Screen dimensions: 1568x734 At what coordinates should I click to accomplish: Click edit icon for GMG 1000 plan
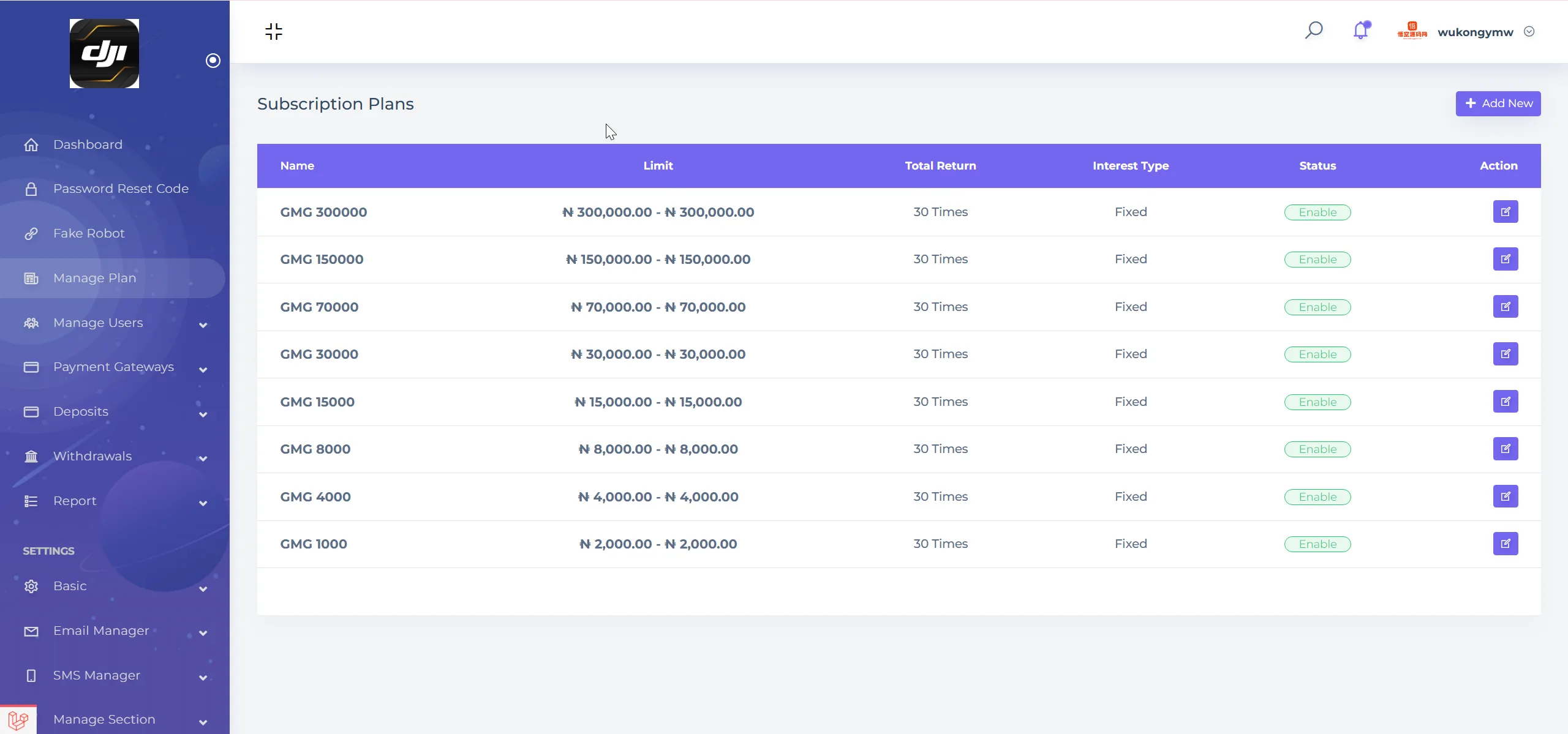coord(1505,544)
